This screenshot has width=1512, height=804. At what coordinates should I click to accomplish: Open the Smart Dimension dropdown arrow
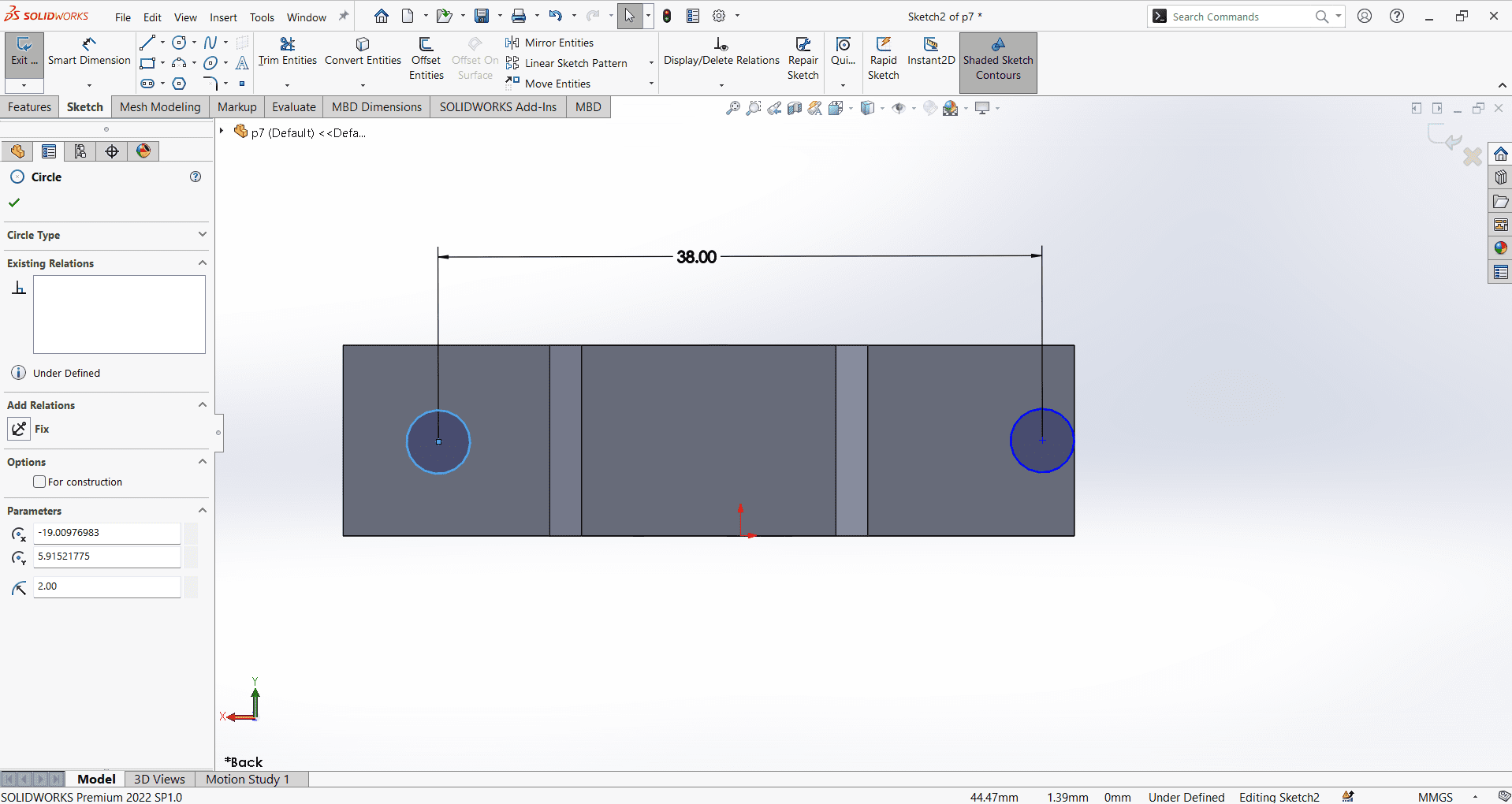tap(89, 85)
